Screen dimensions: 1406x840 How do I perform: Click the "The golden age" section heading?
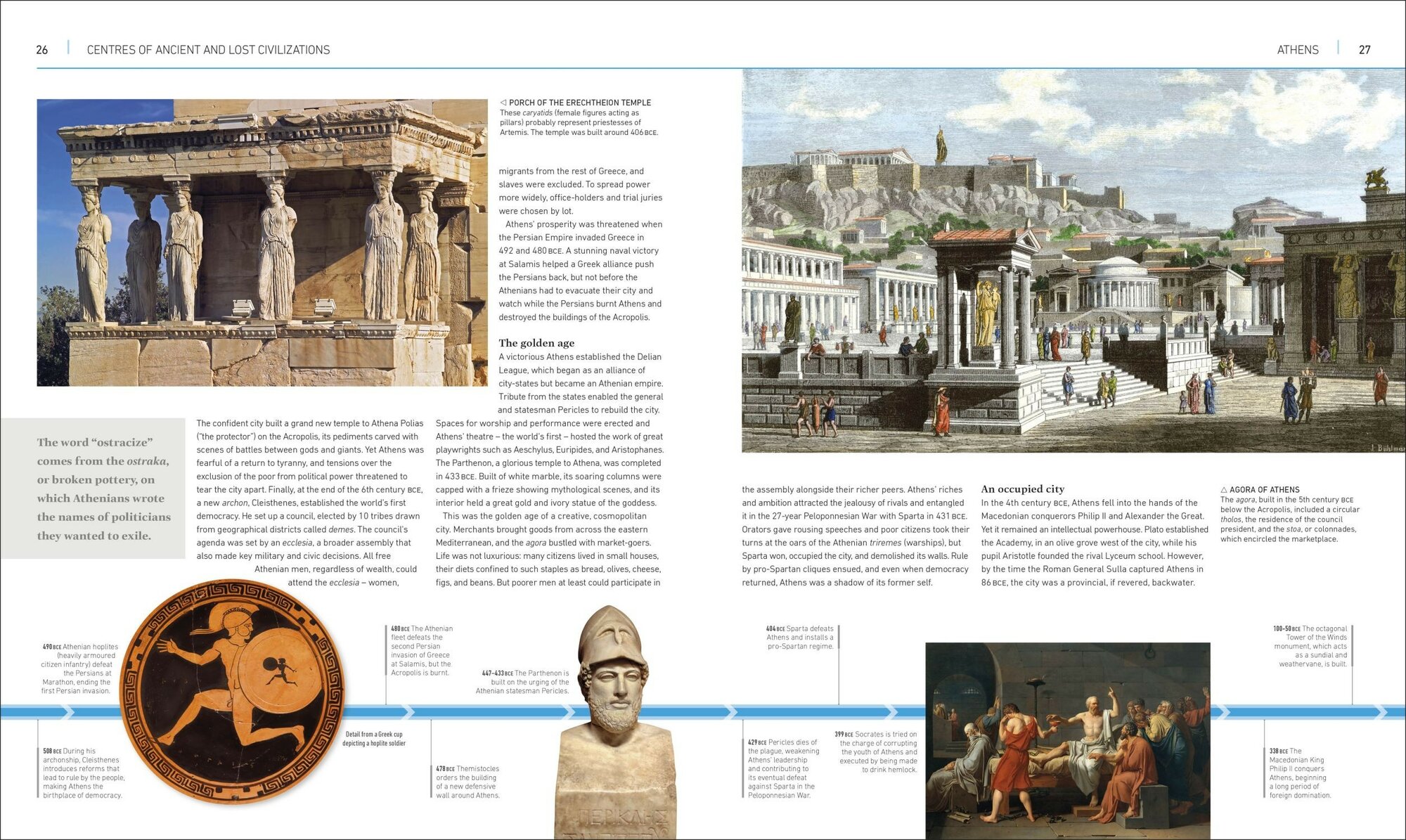coord(536,343)
